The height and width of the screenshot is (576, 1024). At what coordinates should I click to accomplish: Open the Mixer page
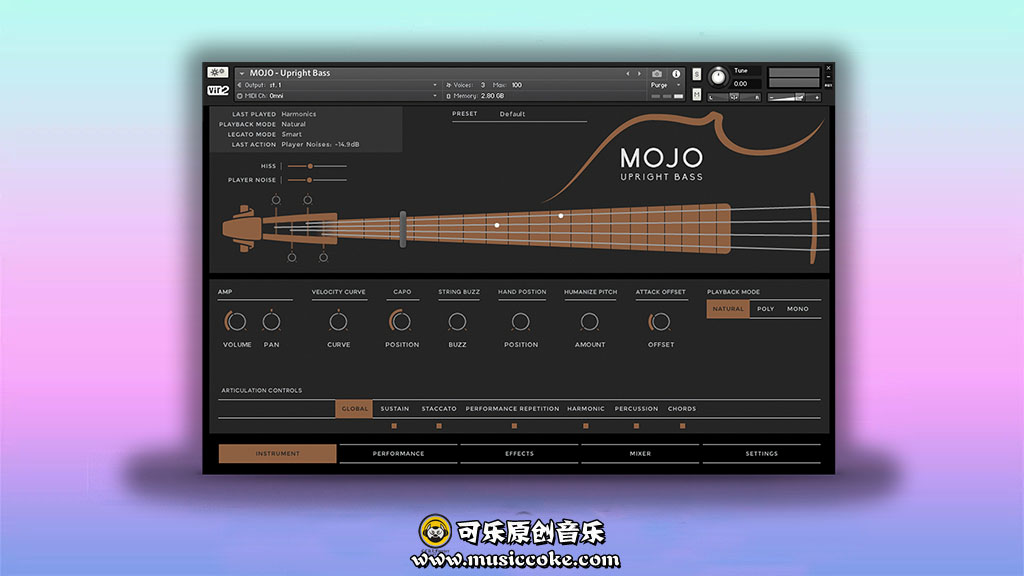pyautogui.click(x=640, y=453)
